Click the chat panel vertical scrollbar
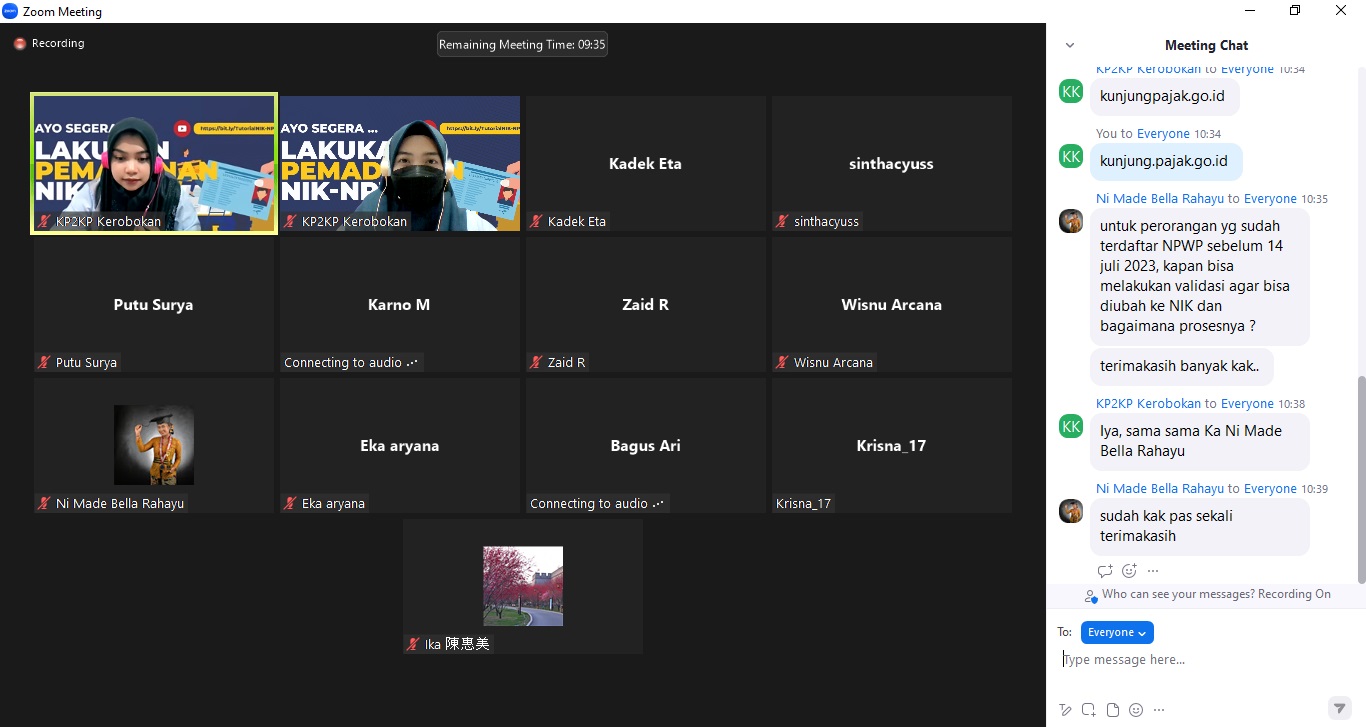The height and width of the screenshot is (727, 1366). click(1360, 478)
